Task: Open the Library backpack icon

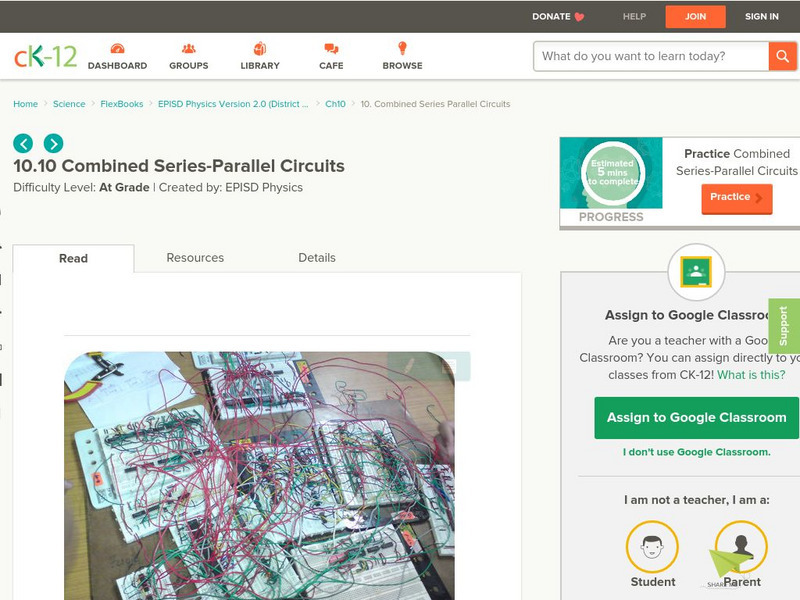Action: (260, 48)
